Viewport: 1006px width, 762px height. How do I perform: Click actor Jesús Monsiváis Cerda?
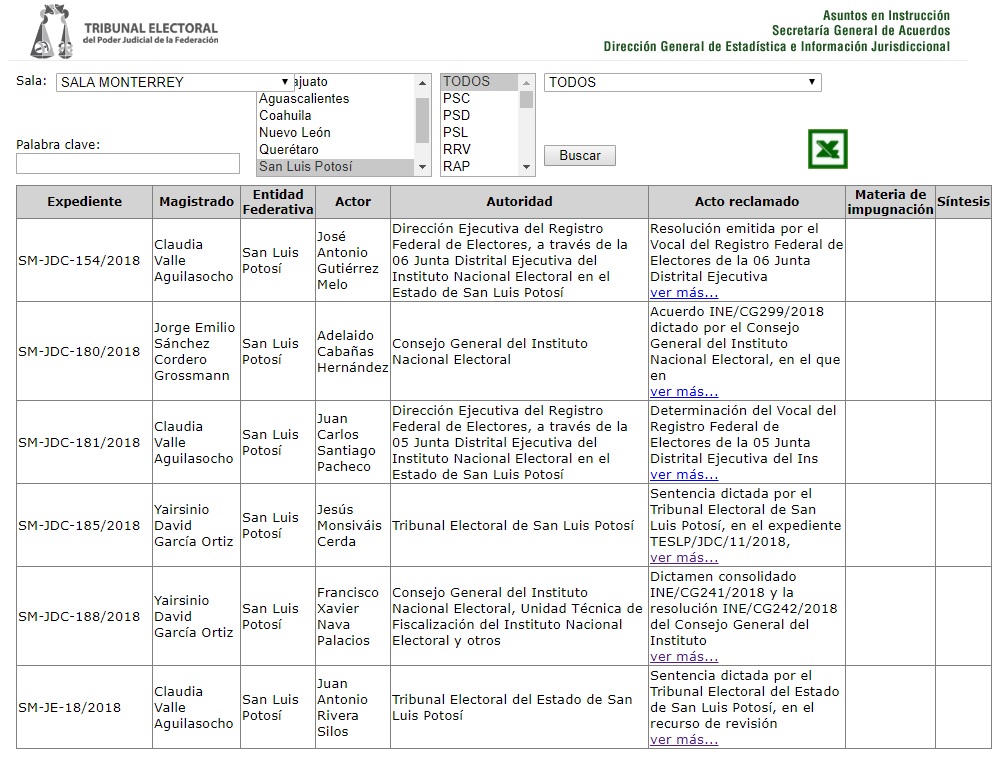[x=349, y=526]
